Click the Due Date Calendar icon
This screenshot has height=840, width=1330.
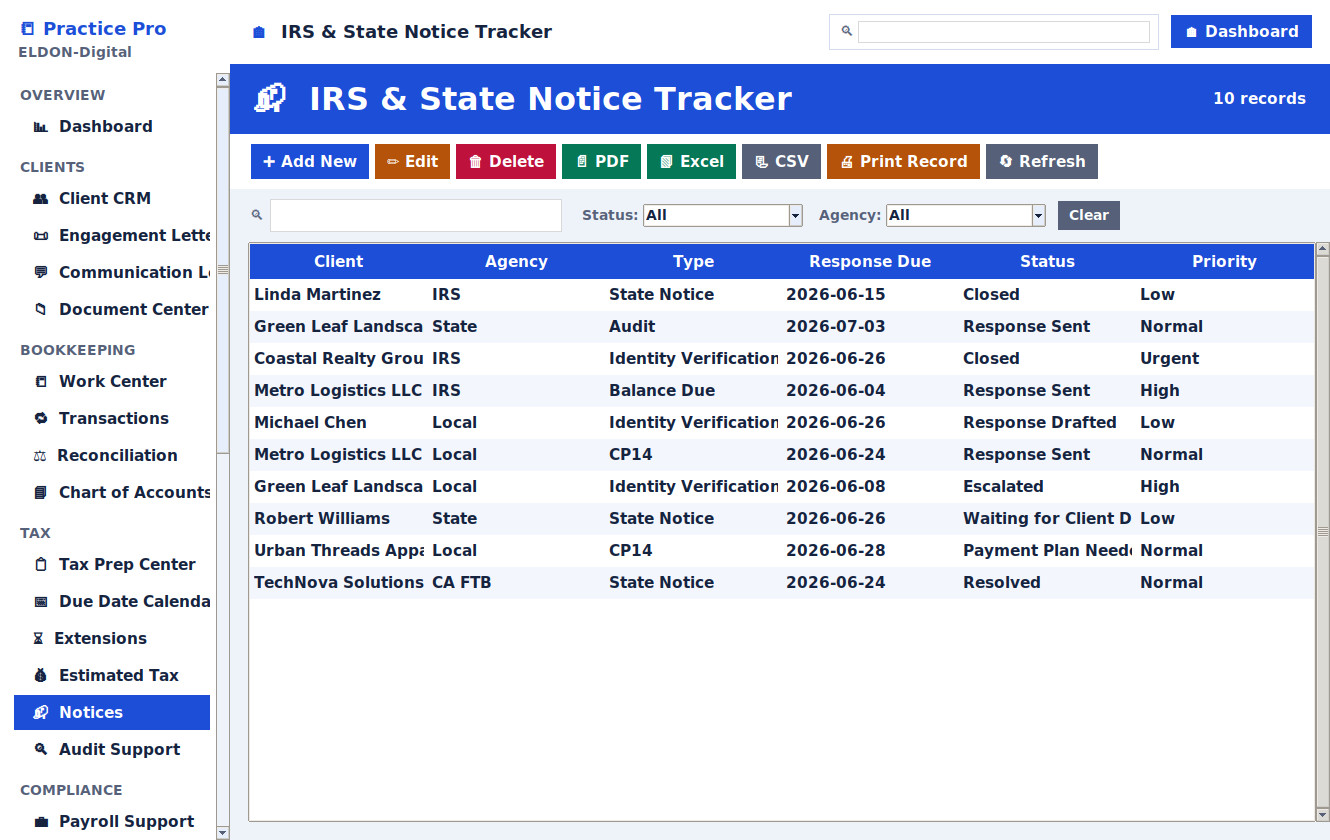tap(41, 602)
